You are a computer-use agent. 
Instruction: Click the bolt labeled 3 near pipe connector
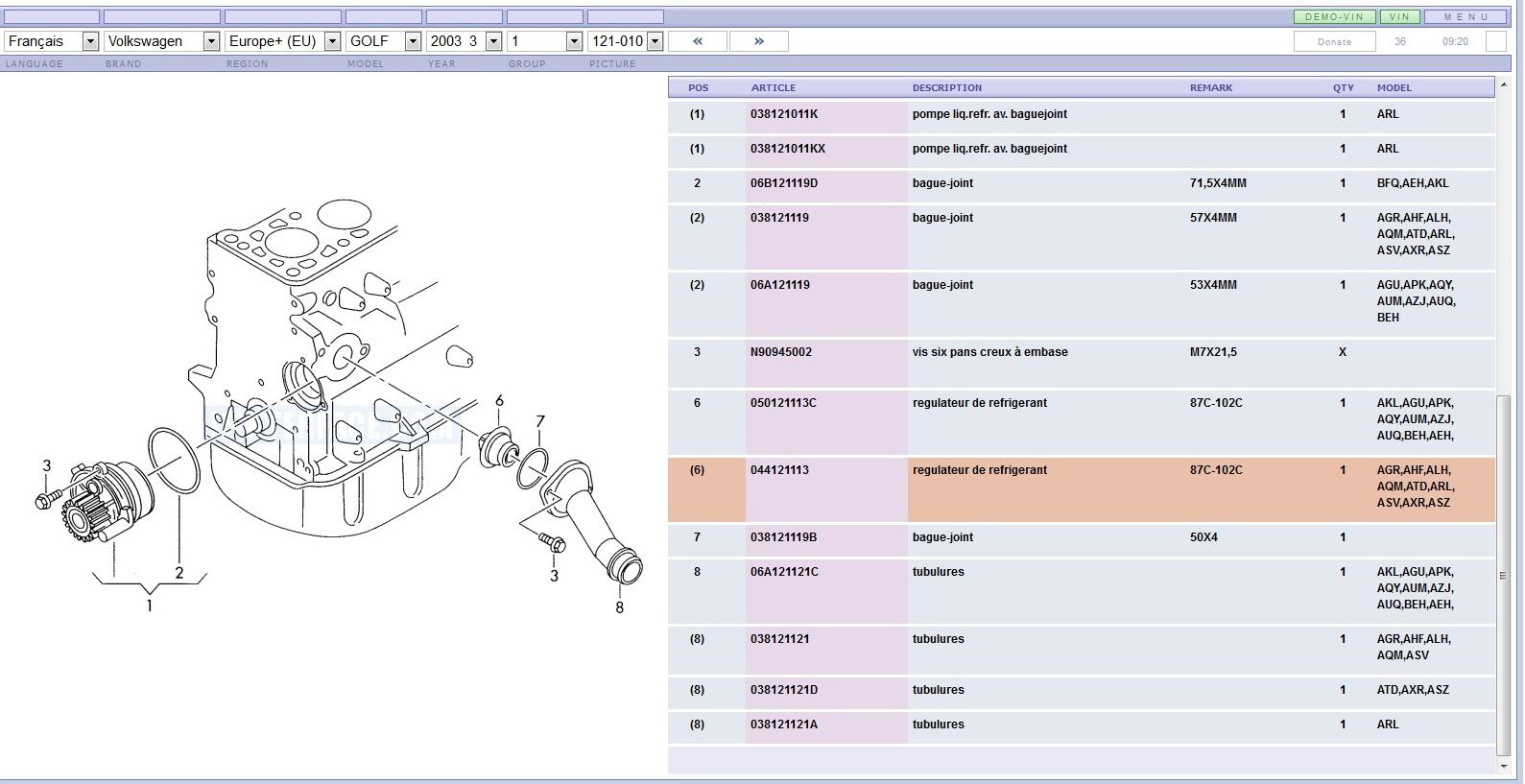(x=552, y=543)
